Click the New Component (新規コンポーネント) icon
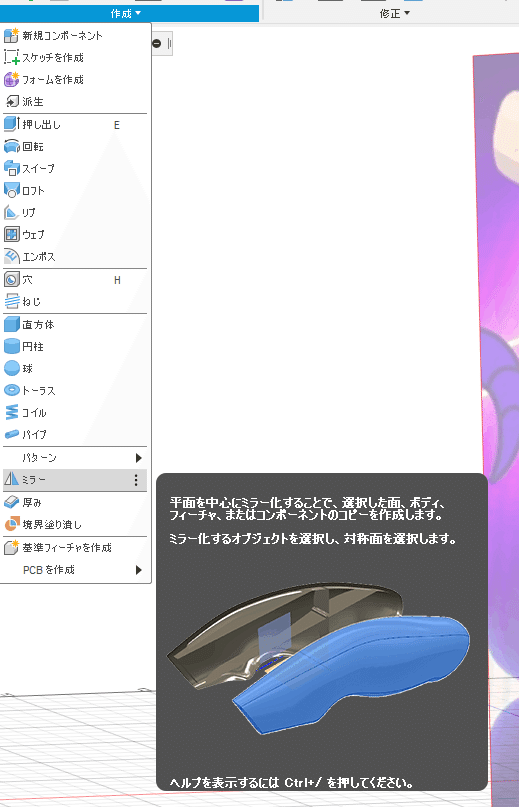The width and height of the screenshot is (519, 807). (x=11, y=36)
